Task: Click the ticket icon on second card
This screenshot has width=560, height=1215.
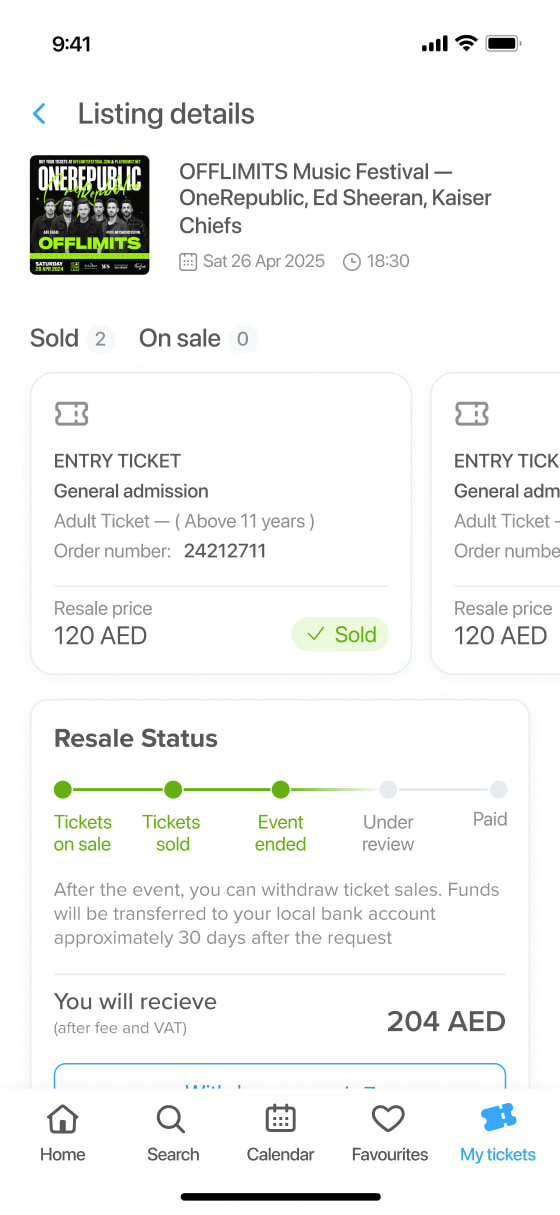Action: (471, 413)
